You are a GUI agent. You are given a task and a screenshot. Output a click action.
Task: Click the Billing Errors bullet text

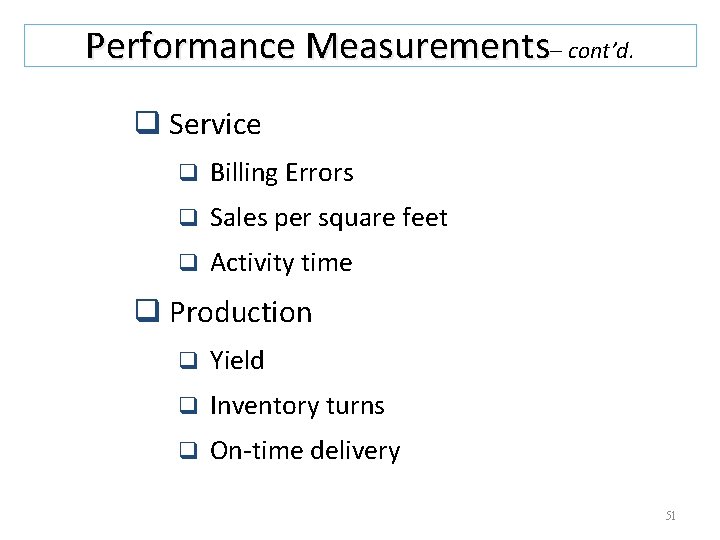pos(282,173)
